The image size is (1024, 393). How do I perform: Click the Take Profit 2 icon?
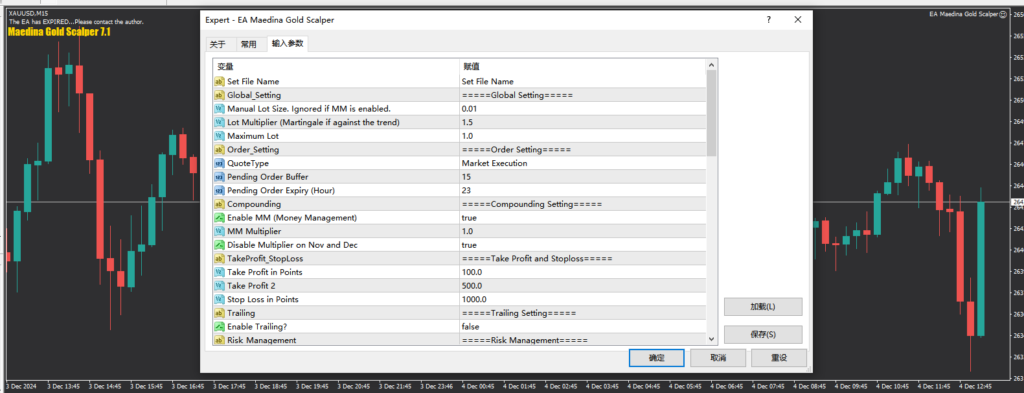point(219,286)
